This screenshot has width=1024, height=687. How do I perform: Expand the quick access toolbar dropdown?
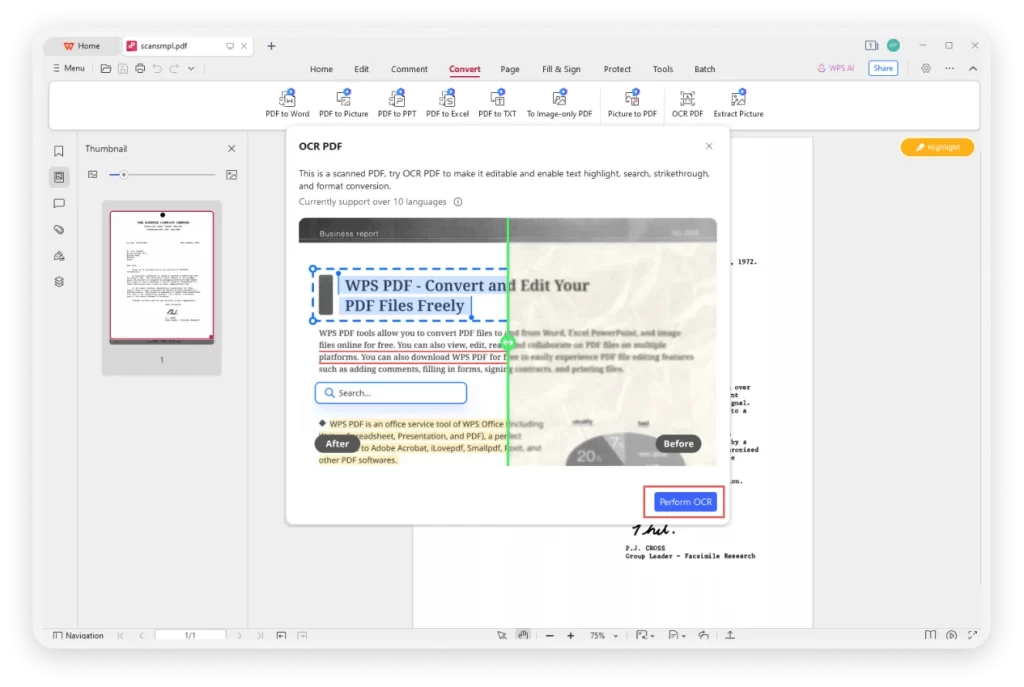[191, 69]
